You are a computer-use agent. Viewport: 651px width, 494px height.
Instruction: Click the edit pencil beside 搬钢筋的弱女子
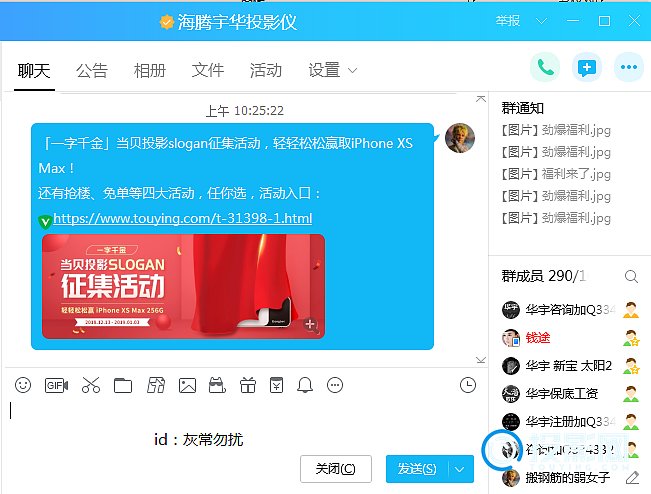tap(632, 478)
